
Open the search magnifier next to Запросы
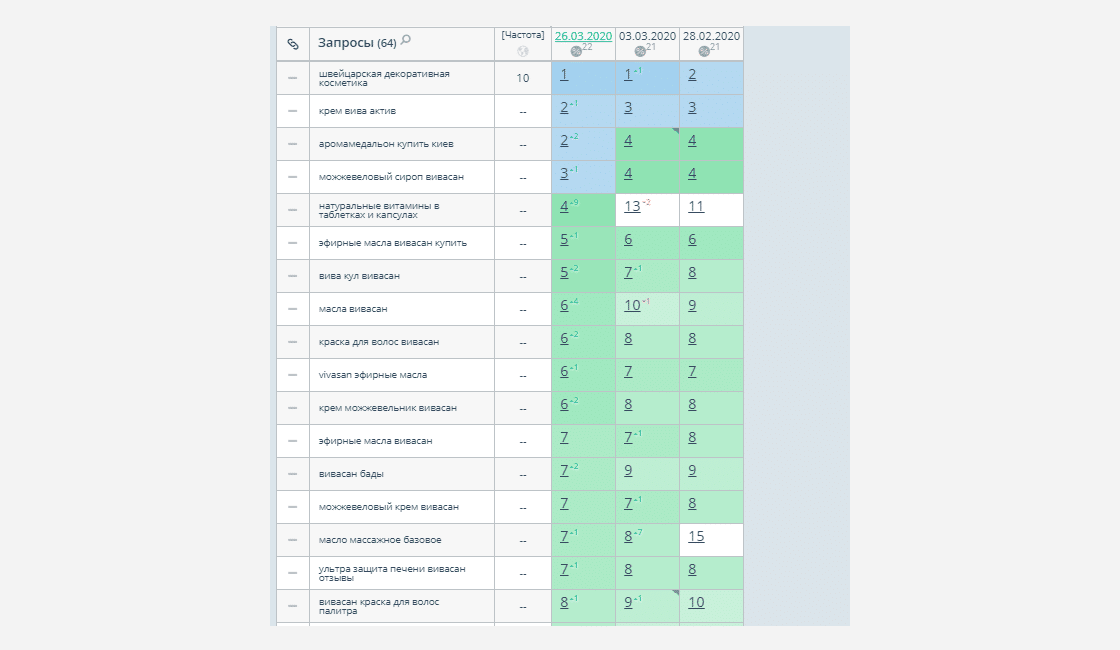(406, 40)
